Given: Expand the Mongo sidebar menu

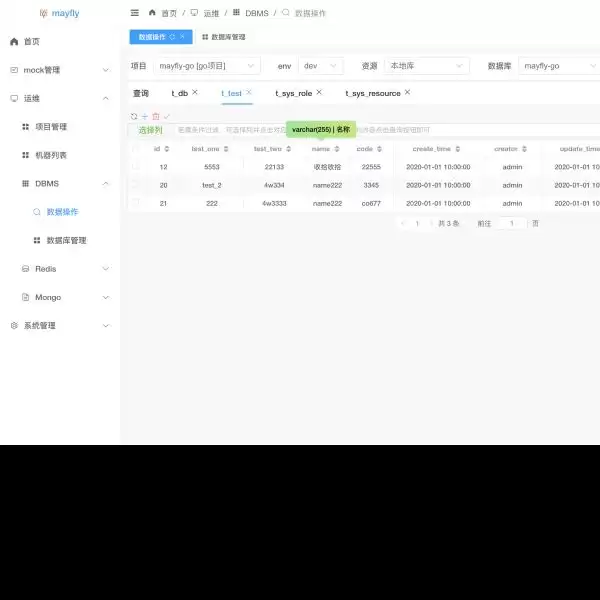Looking at the screenshot, I should coord(106,297).
